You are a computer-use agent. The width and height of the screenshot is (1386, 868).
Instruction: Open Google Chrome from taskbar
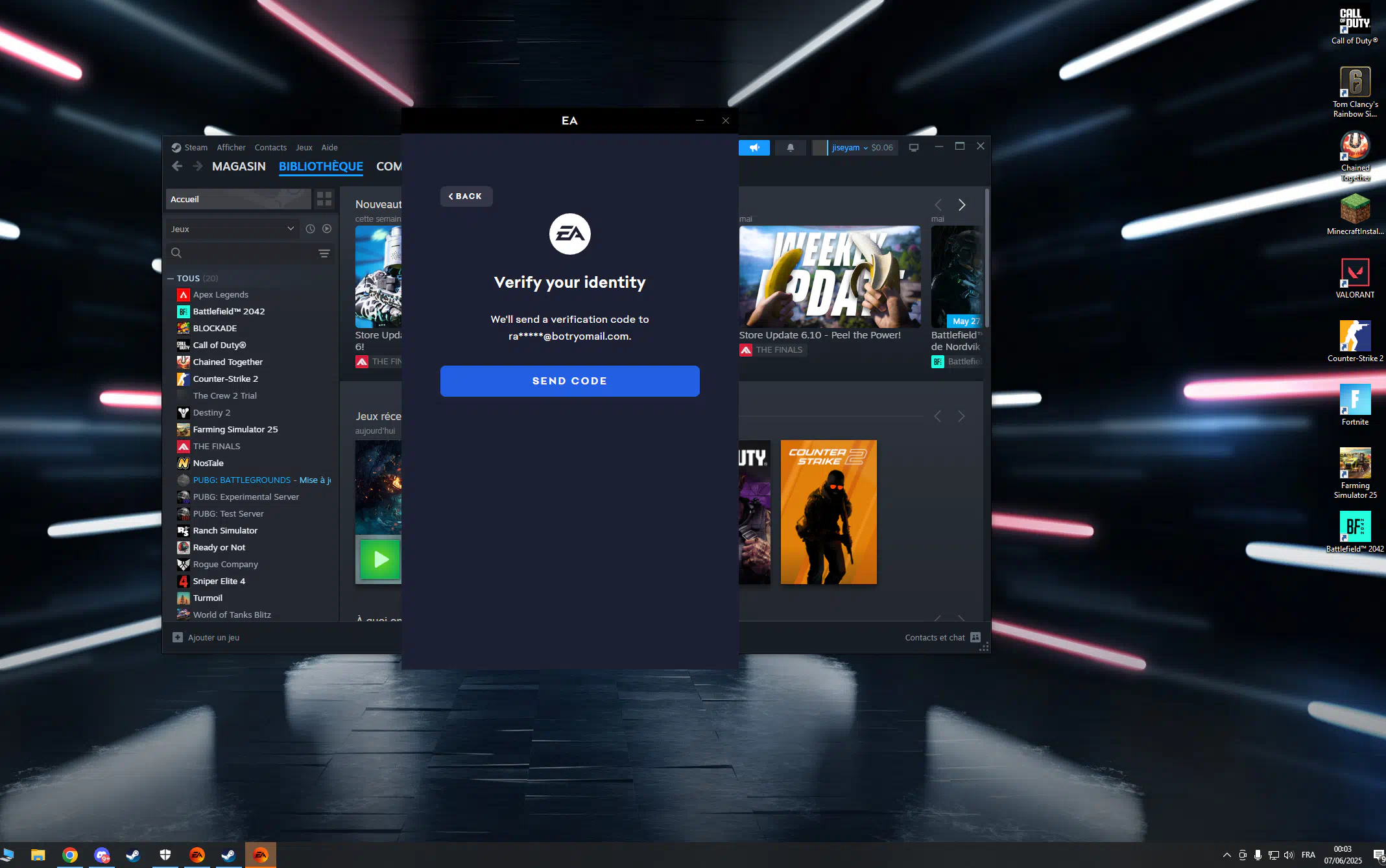click(70, 855)
